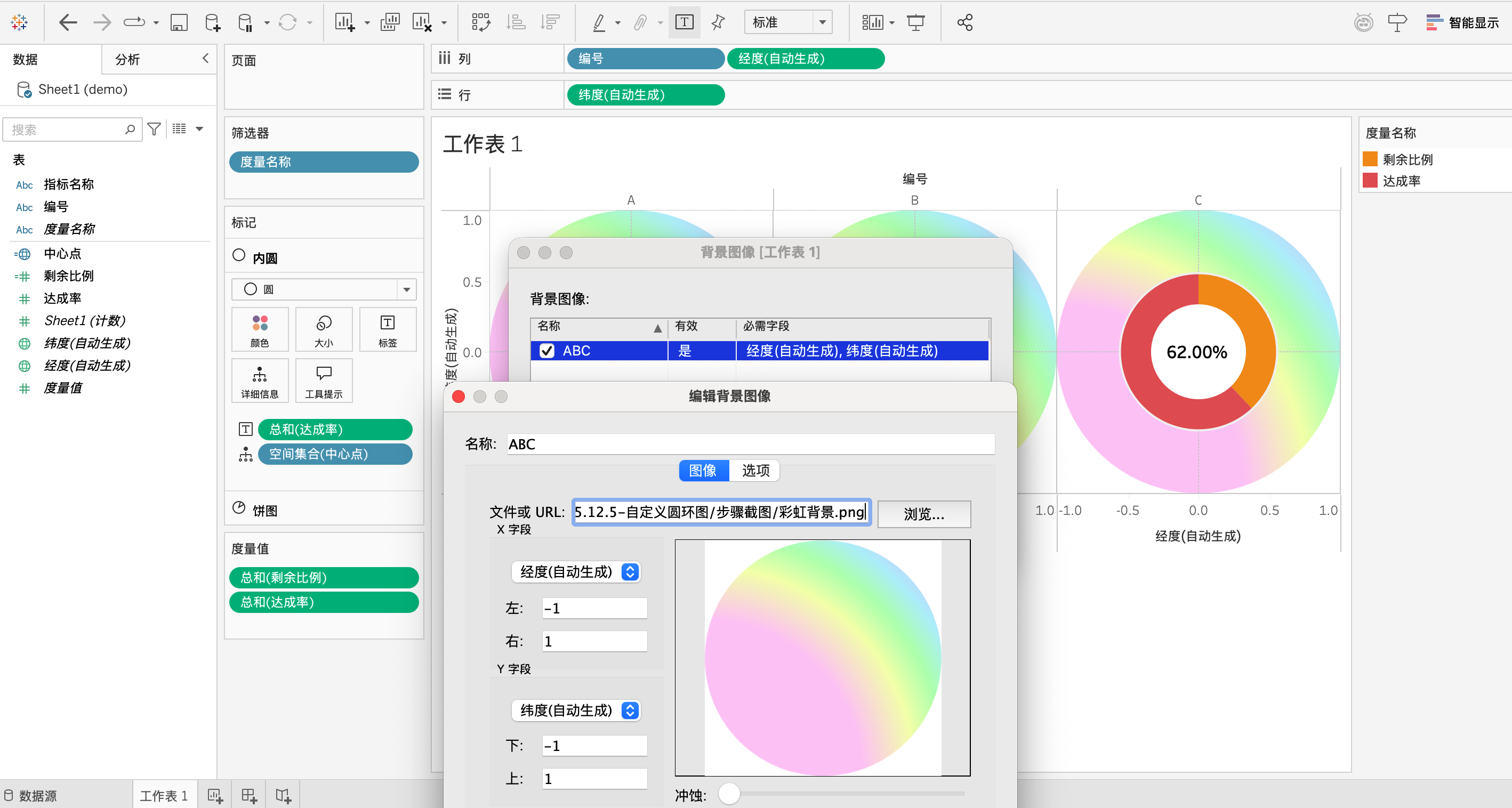Click the swap rows and columns icon
1512x808 pixels.
coord(481,23)
